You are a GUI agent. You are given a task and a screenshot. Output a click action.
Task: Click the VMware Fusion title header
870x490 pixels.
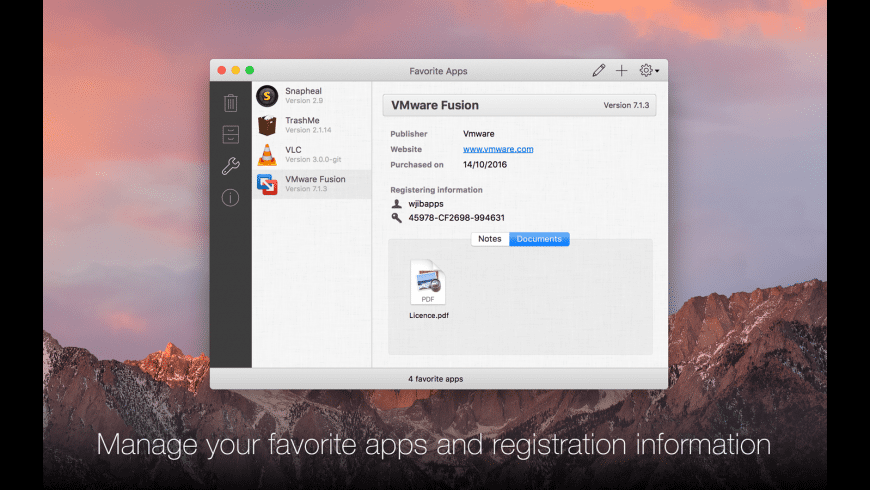(434, 105)
